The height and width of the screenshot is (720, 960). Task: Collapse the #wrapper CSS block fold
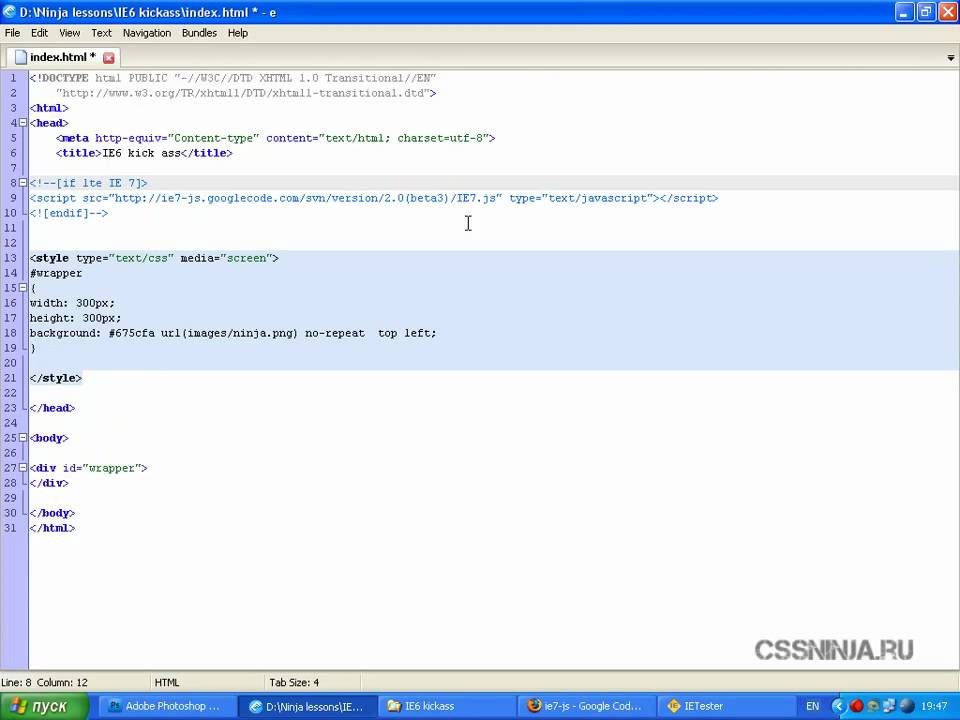(x=23, y=288)
